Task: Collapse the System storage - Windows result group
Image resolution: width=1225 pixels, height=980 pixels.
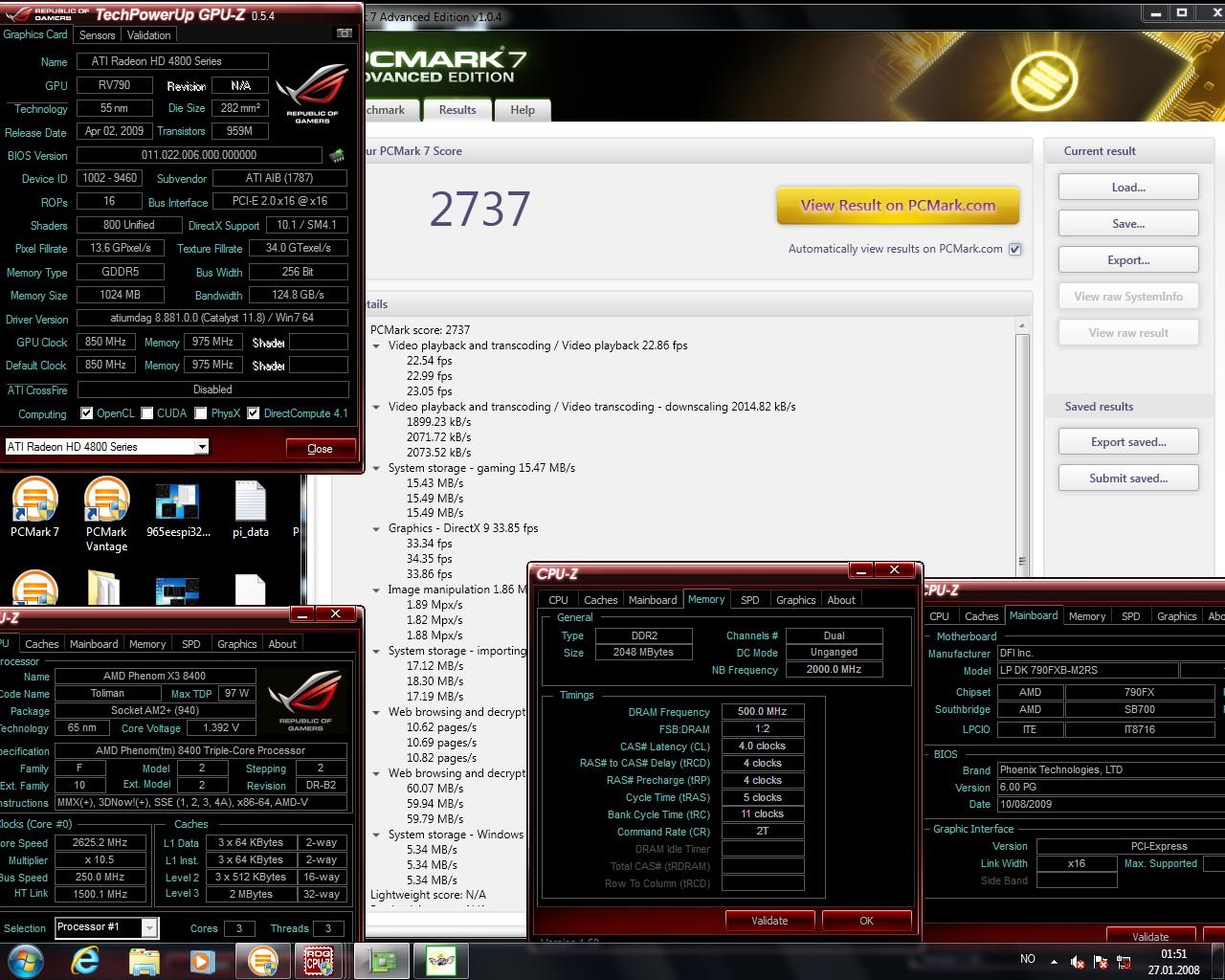Action: coord(376,835)
